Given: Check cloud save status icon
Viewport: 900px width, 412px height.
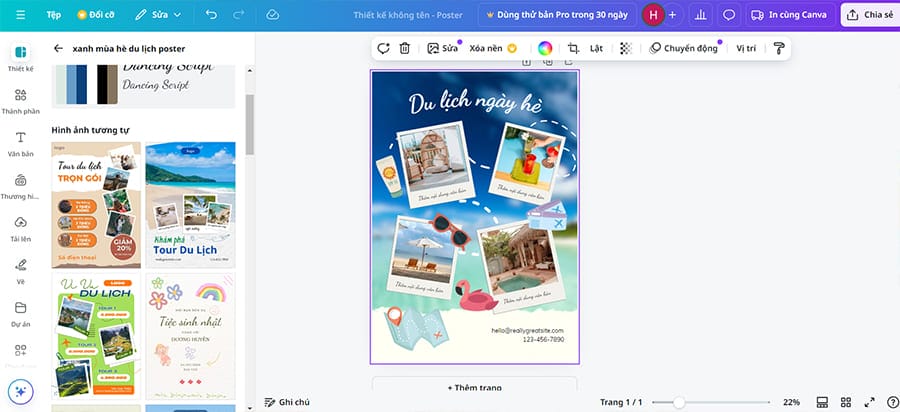Looking at the screenshot, I should click(x=273, y=15).
